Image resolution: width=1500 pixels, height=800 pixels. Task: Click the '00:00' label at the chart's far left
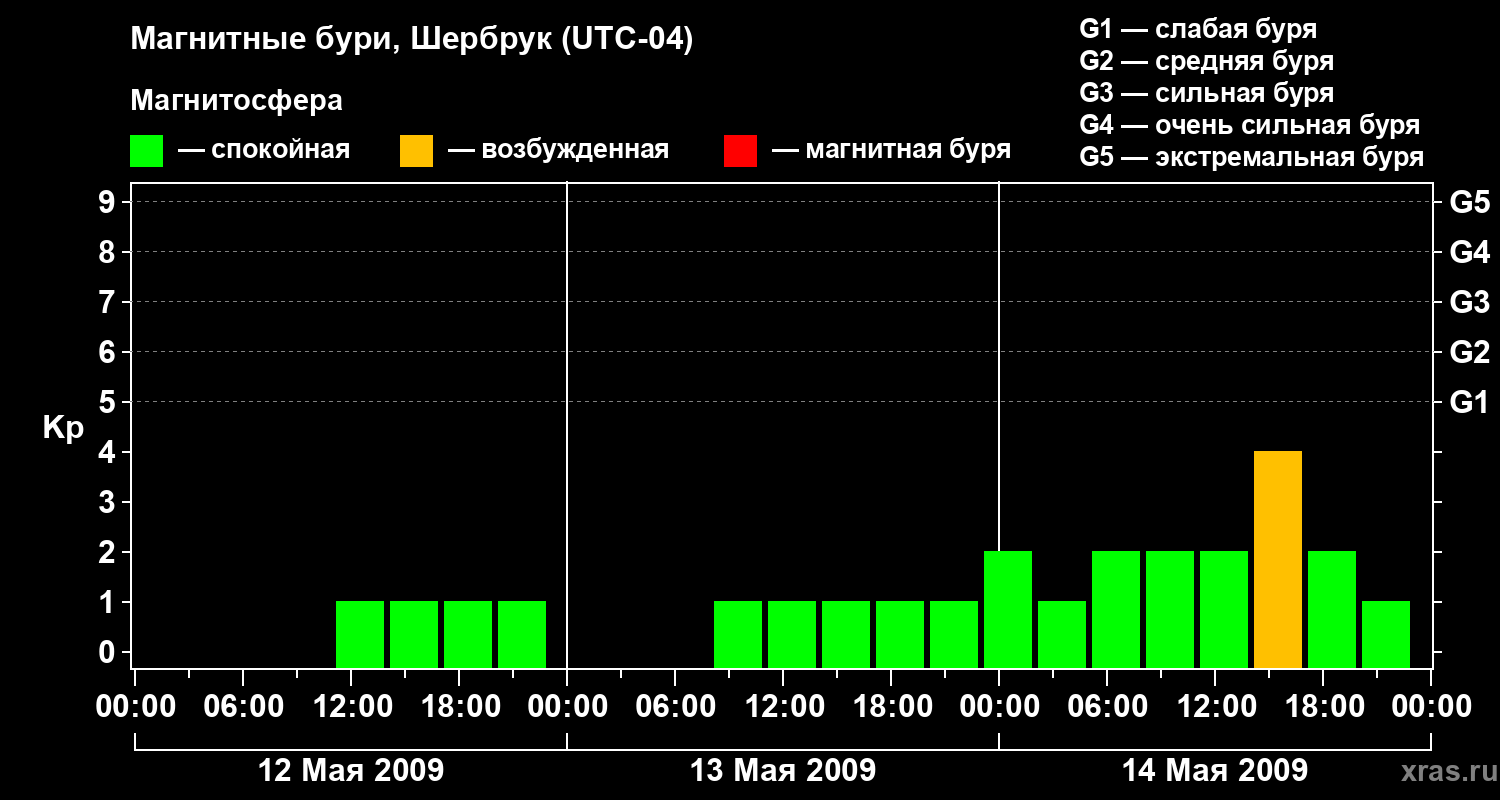pyautogui.click(x=135, y=707)
